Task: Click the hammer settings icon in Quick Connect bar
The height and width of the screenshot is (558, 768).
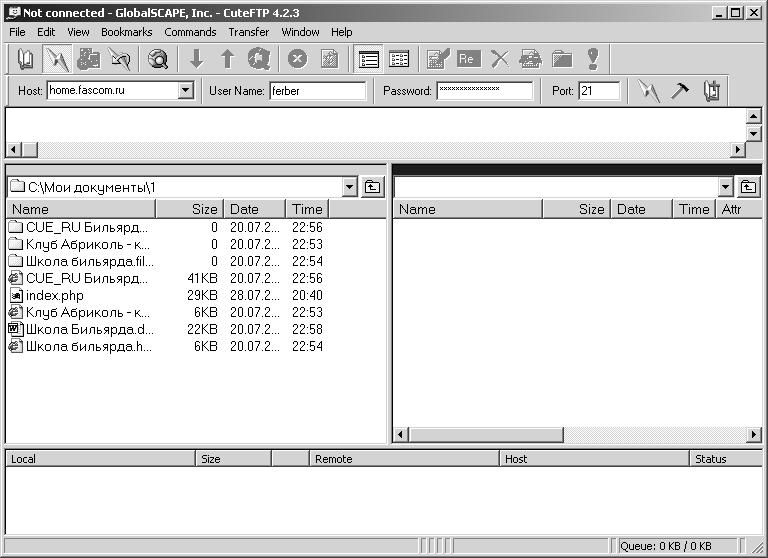Action: pyautogui.click(x=680, y=91)
